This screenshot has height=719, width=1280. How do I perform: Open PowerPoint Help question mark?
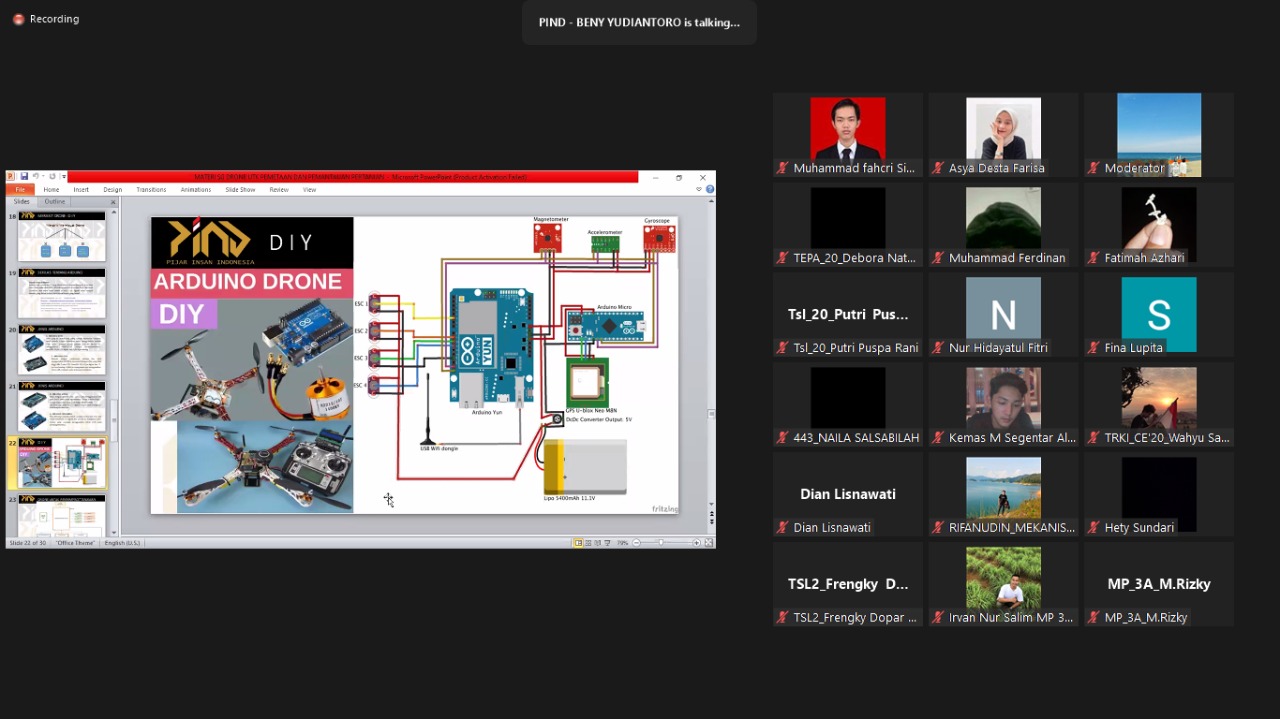tap(710, 189)
